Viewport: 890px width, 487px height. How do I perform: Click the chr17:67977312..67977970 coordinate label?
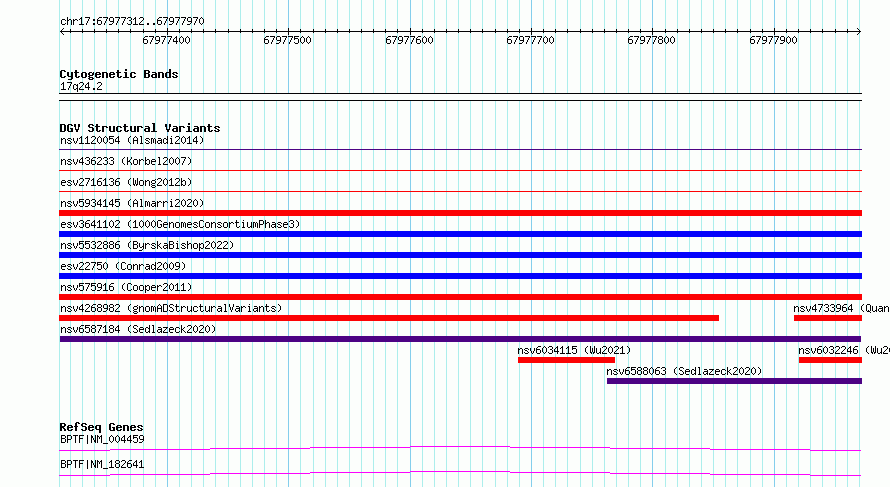[132, 22]
